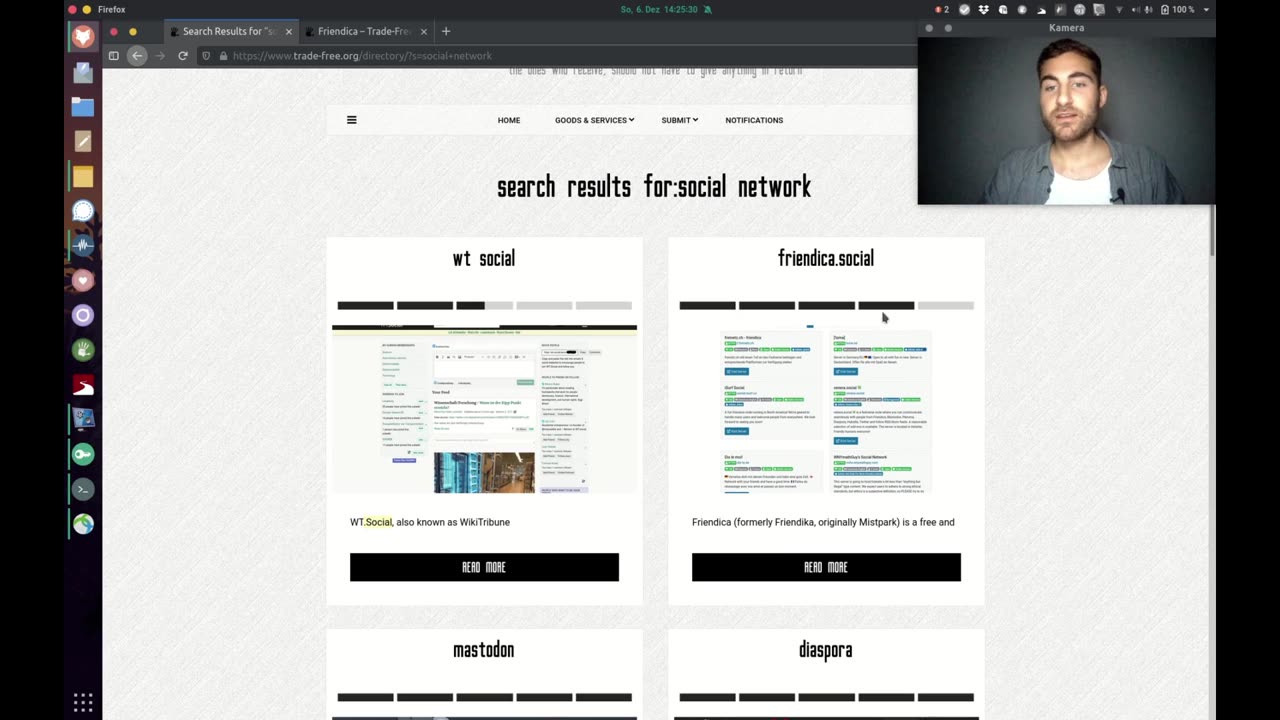Click the red notification indicator showing 2
Screen dimensions: 1280x720
[941, 9]
